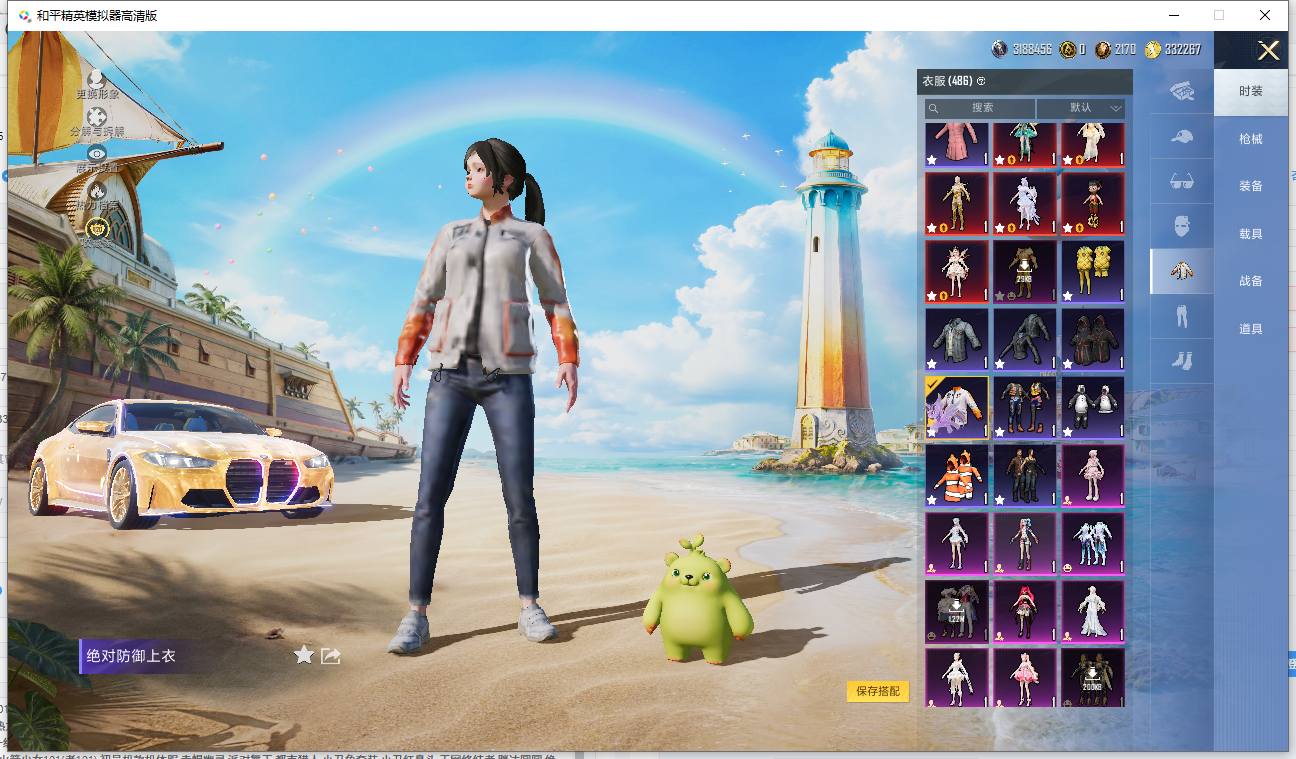
Task: Select the outfit set category icon
Action: (x=1182, y=91)
